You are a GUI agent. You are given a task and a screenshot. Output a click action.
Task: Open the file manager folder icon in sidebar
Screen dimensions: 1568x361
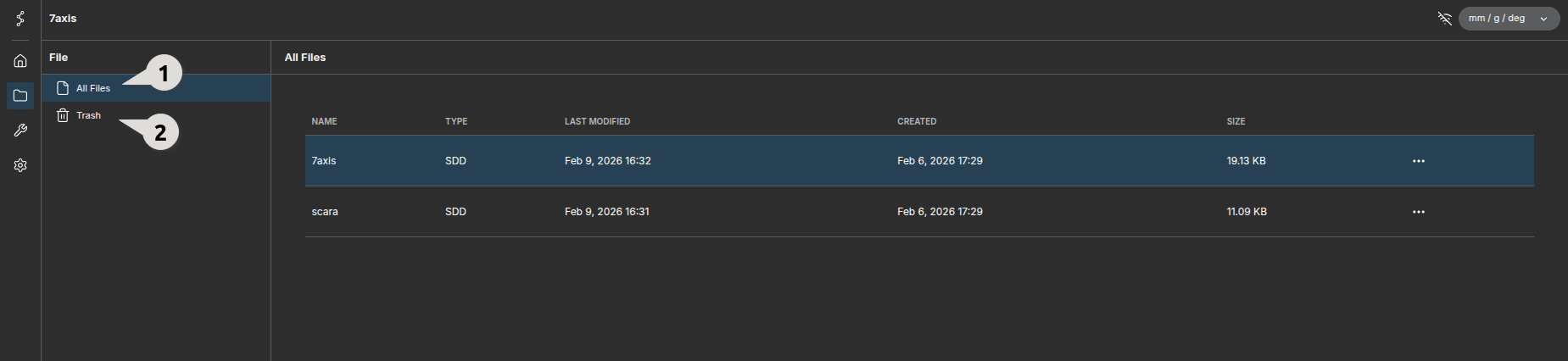coord(20,96)
